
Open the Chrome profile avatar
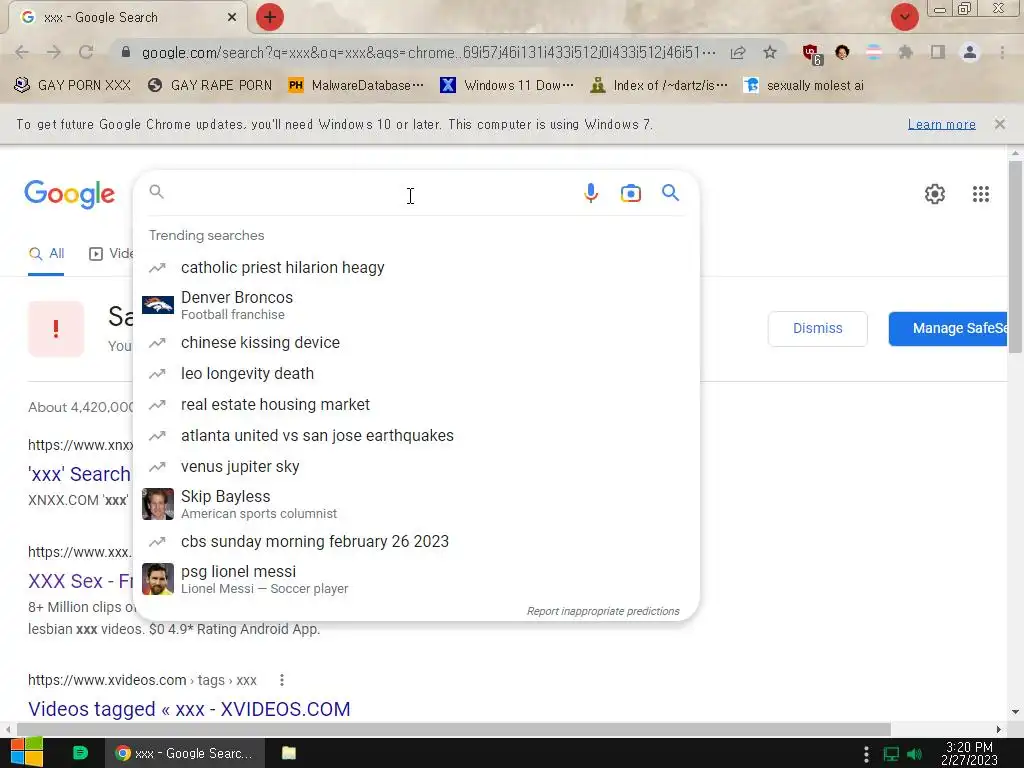(x=970, y=52)
